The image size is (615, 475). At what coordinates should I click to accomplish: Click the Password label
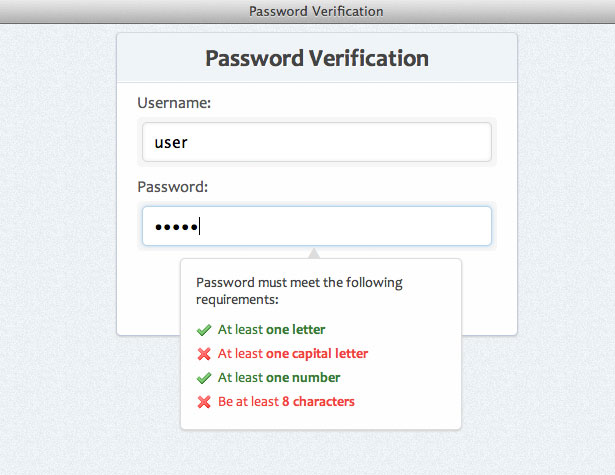pyautogui.click(x=172, y=186)
